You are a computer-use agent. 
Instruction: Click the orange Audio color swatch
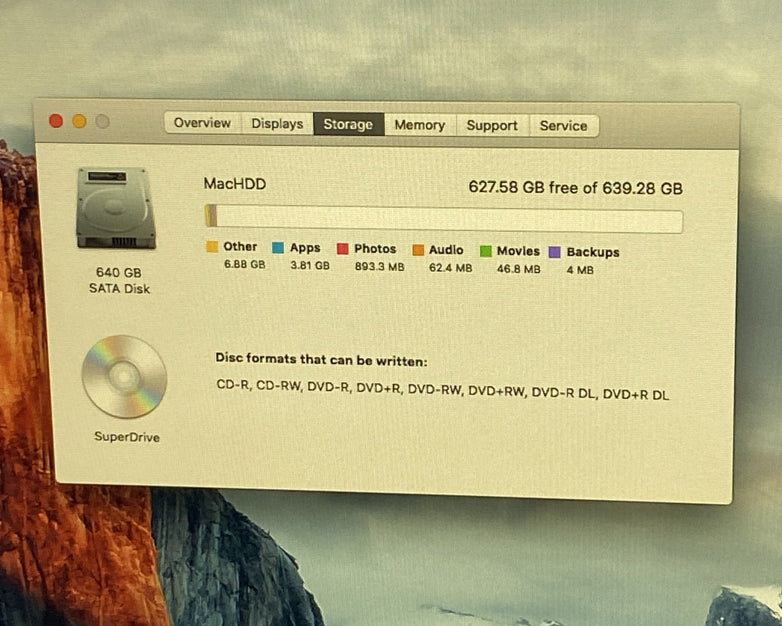point(418,249)
